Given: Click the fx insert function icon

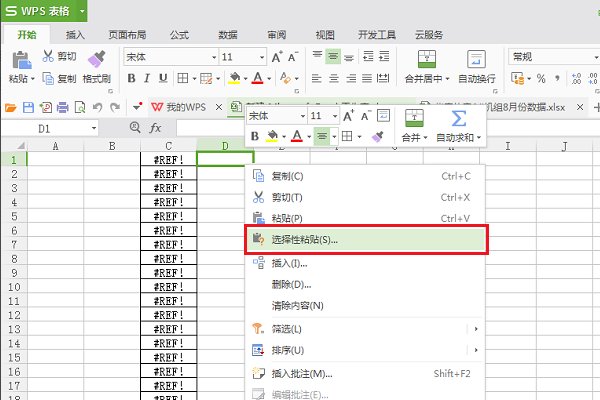Looking at the screenshot, I should point(155,128).
